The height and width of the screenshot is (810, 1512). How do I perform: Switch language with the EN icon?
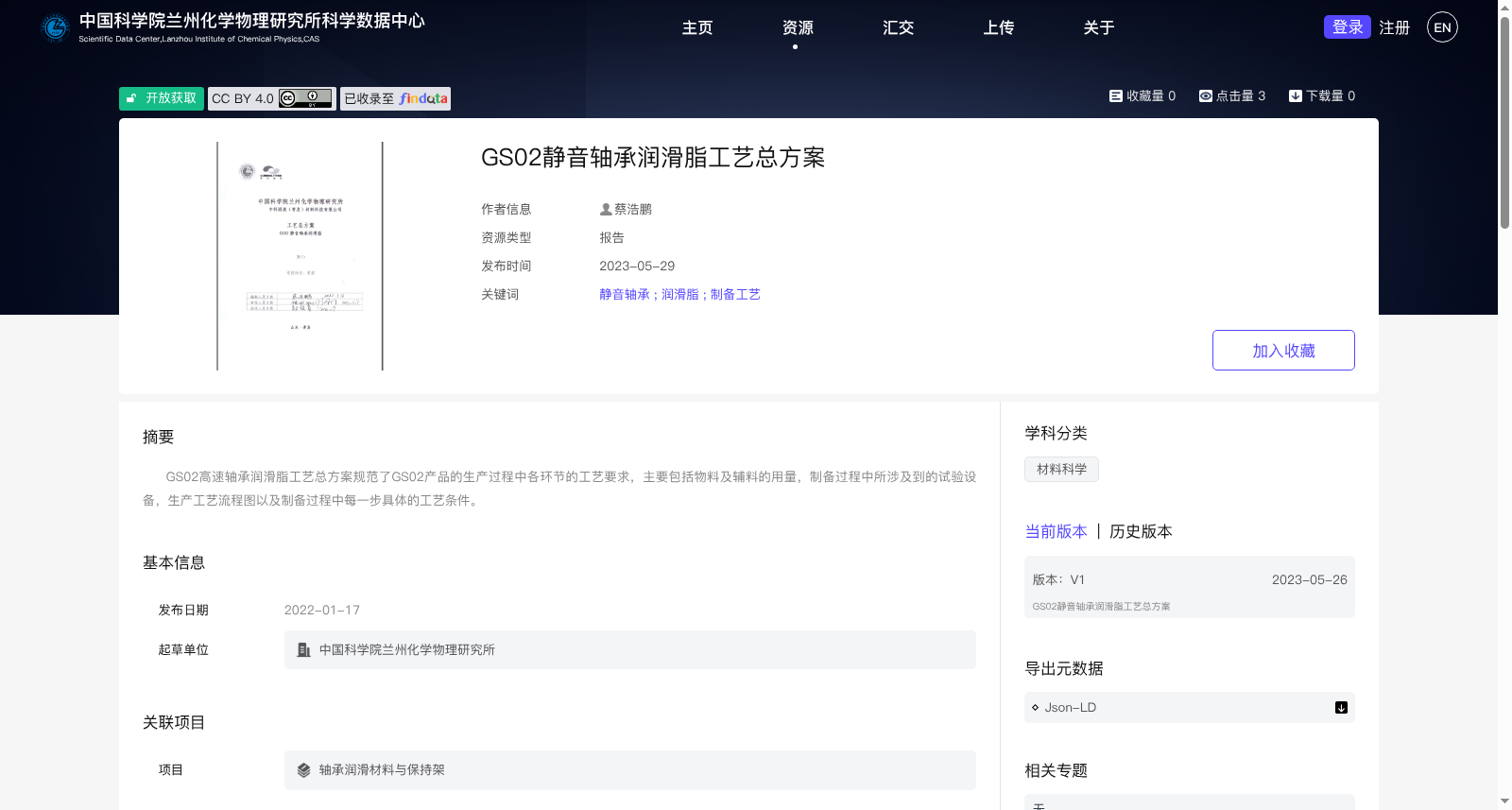click(x=1442, y=27)
